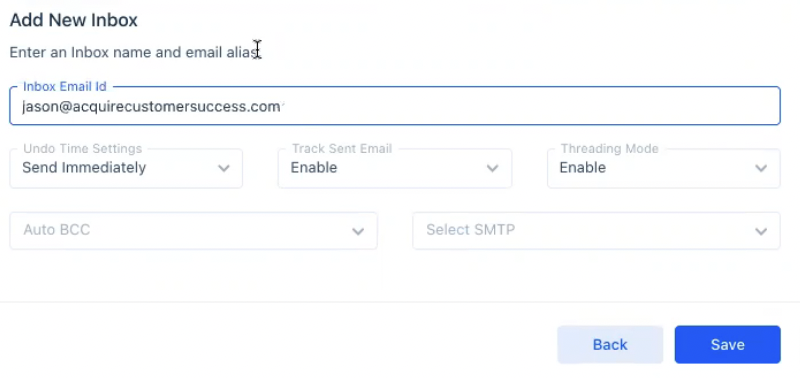Viewport: 800px width, 378px height.
Task: Click the Inbox Email Id field label
Action: [x=65, y=87]
